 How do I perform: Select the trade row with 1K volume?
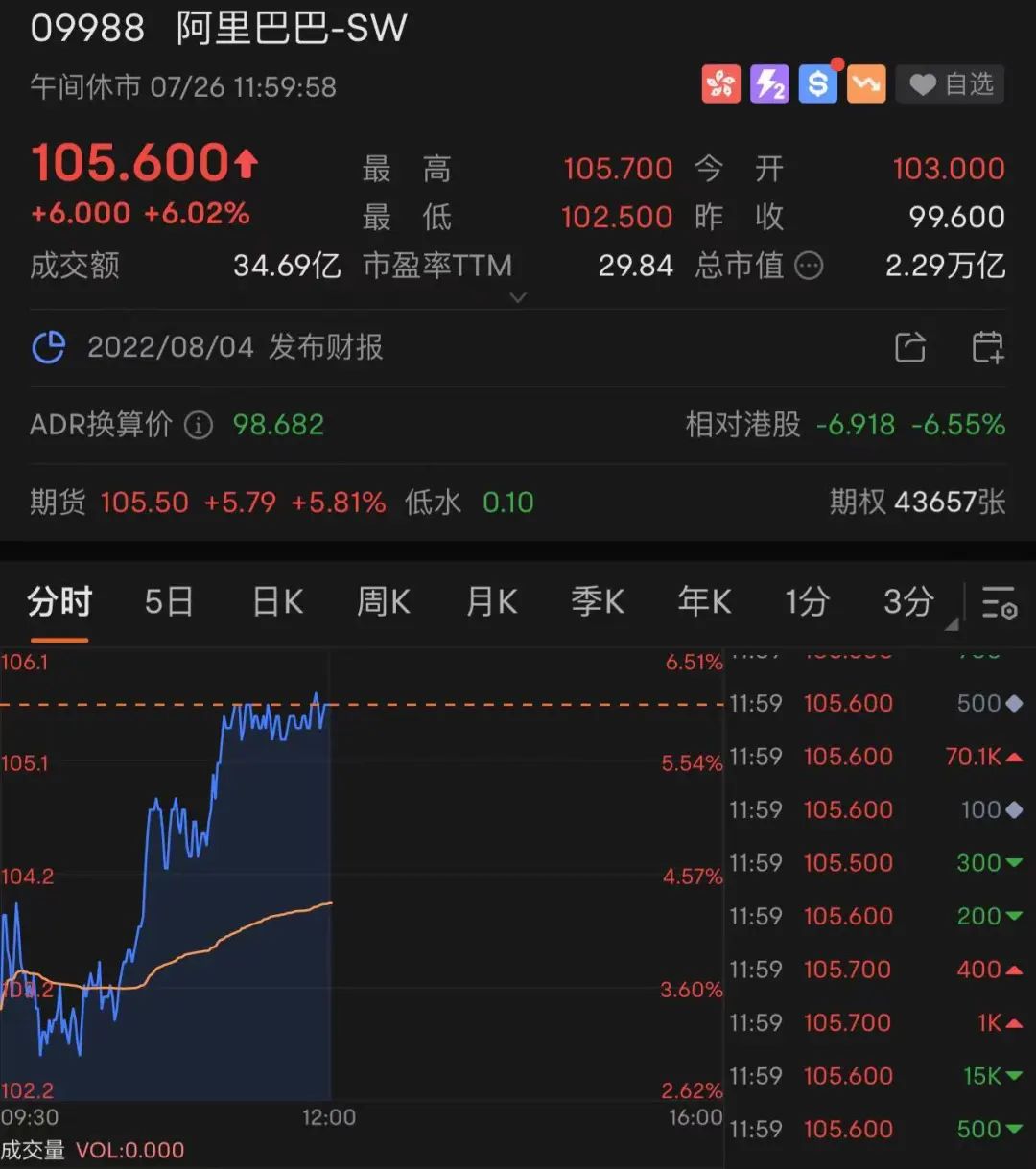(x=876, y=1023)
